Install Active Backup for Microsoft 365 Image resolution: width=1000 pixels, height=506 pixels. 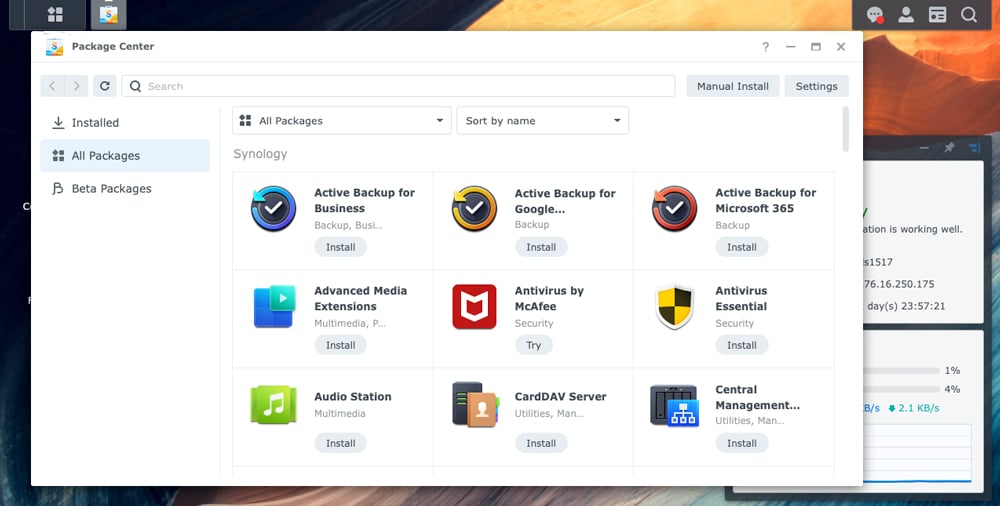click(742, 247)
